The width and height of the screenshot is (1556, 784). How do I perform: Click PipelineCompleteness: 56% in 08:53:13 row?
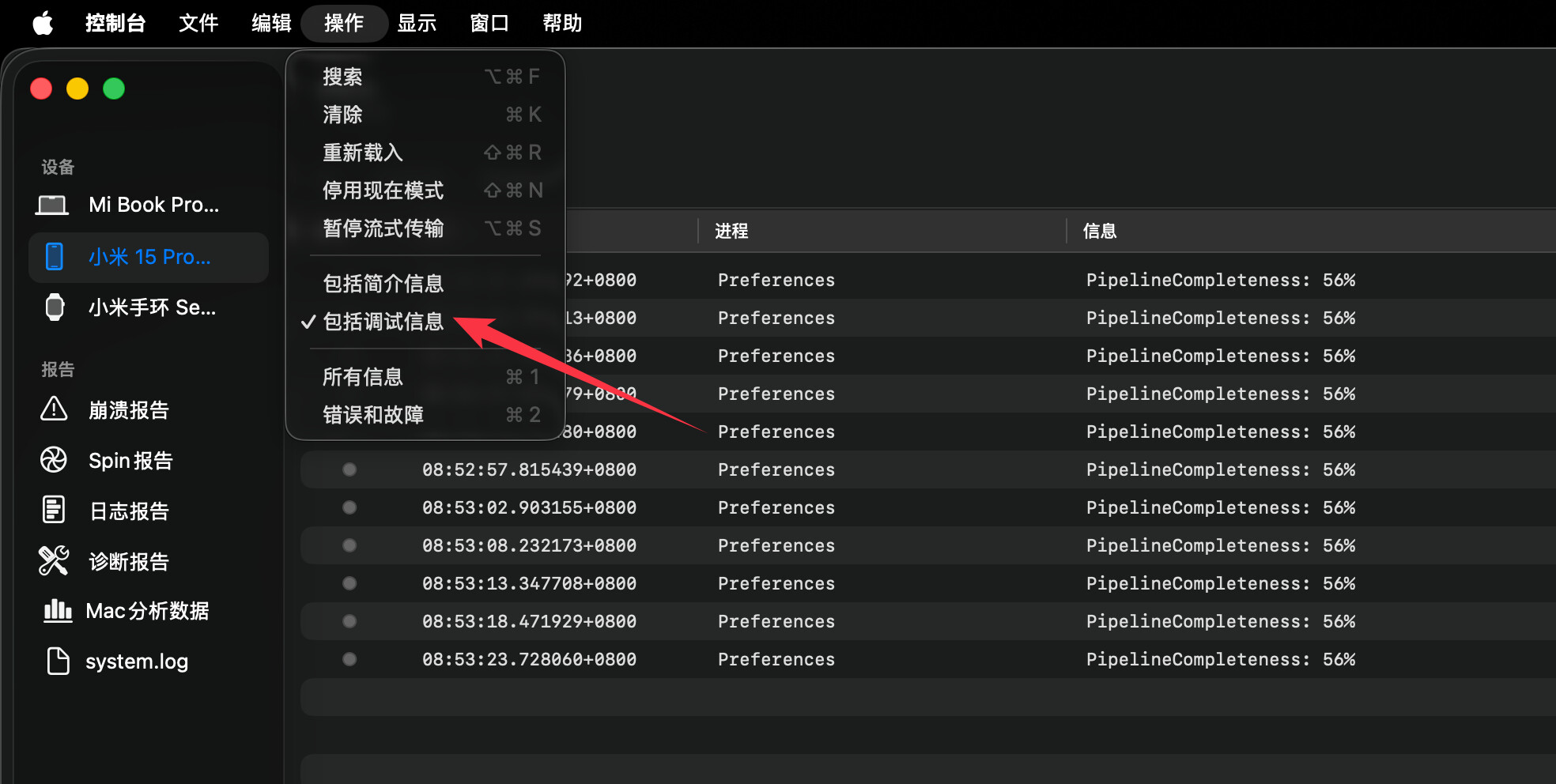1221,583
